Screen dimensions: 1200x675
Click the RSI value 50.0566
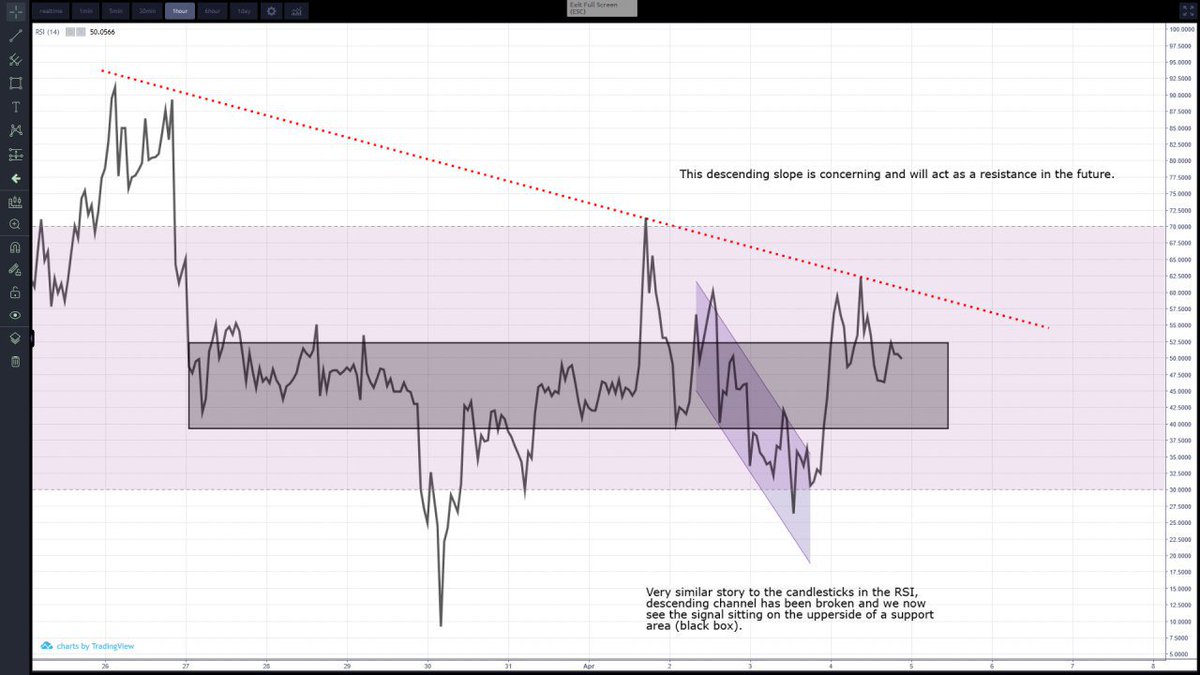tap(102, 32)
